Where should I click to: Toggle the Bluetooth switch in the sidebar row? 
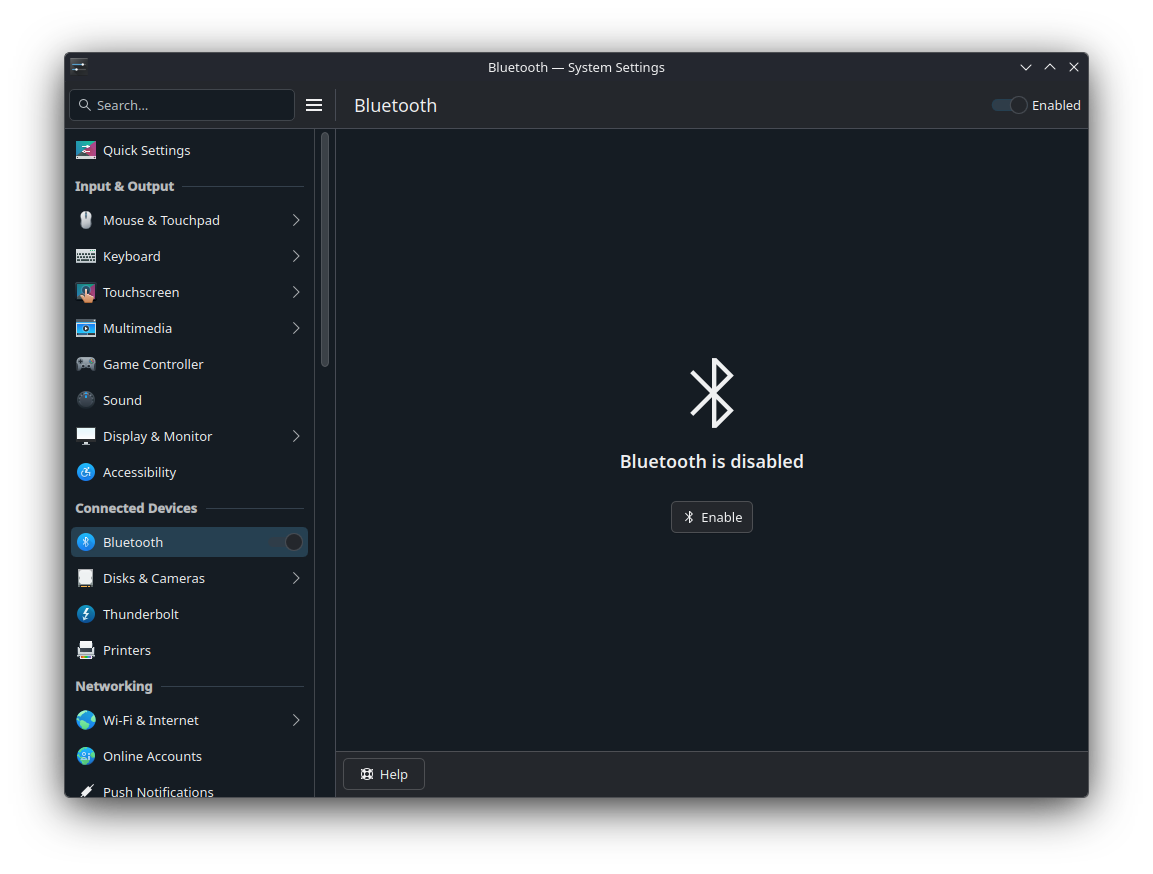[x=285, y=542]
